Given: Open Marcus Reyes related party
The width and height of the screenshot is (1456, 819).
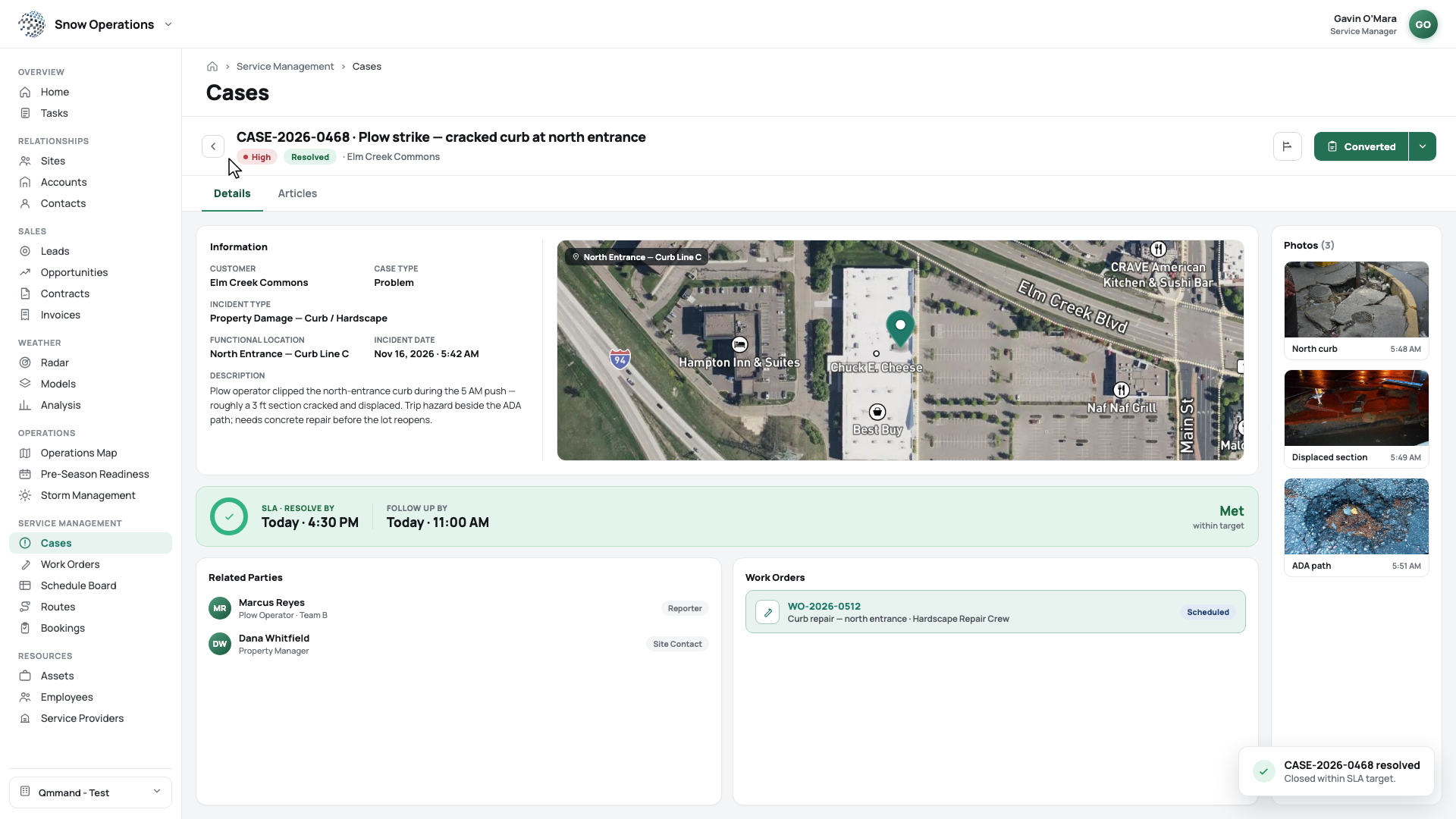Looking at the screenshot, I should pos(458,608).
